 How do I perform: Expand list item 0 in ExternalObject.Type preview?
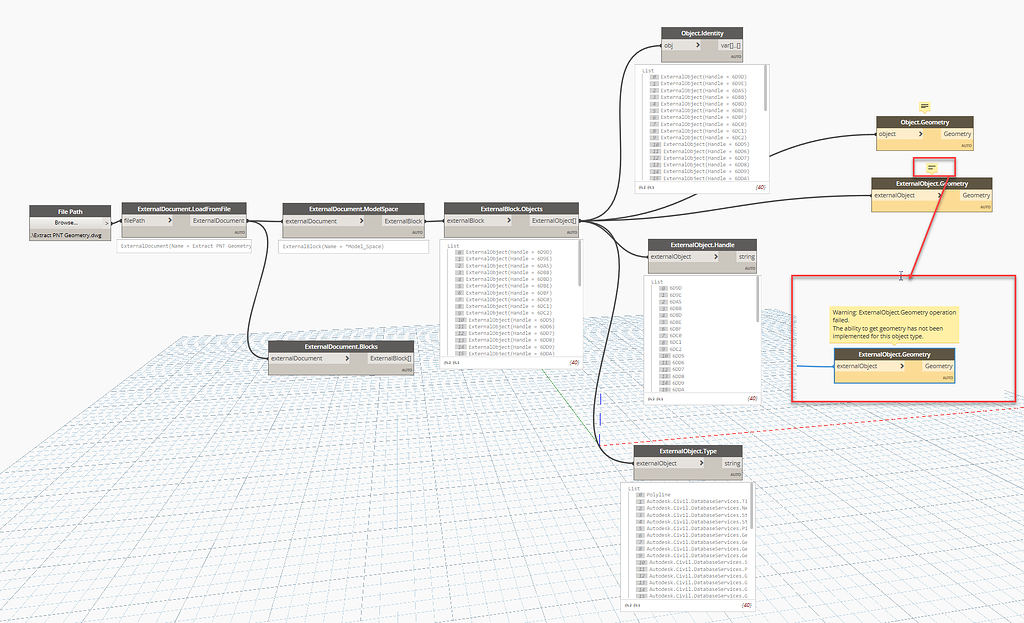click(x=638, y=493)
